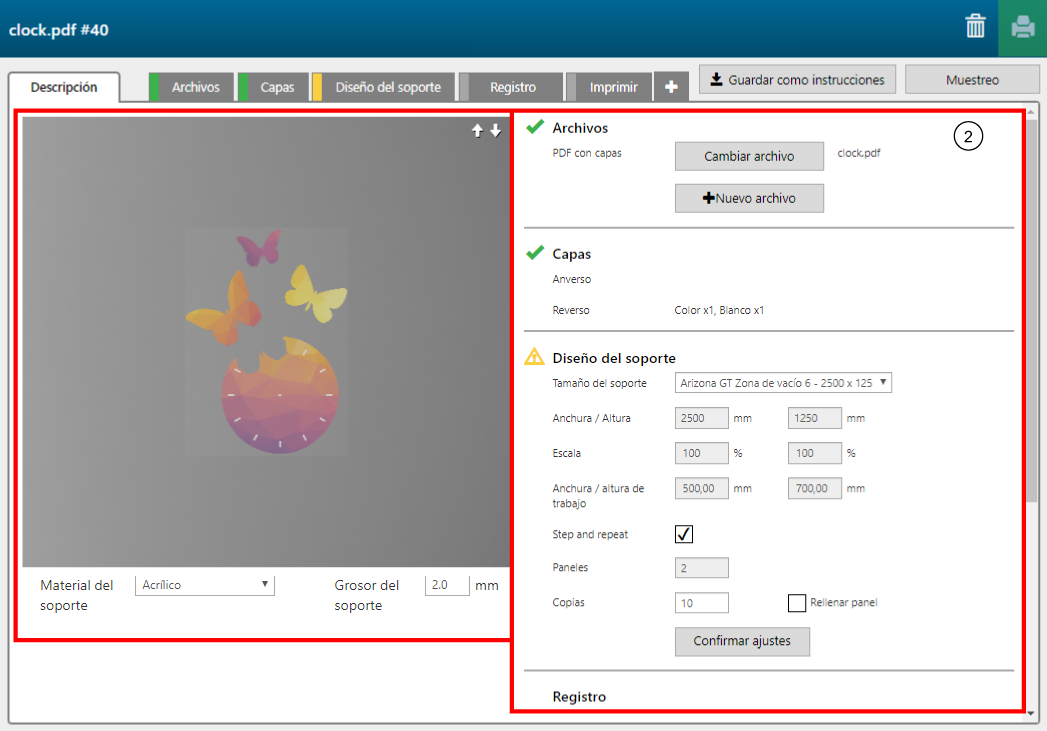Click the green printer icon
This screenshot has height=731, width=1047.
pyautogui.click(x=1022, y=27)
